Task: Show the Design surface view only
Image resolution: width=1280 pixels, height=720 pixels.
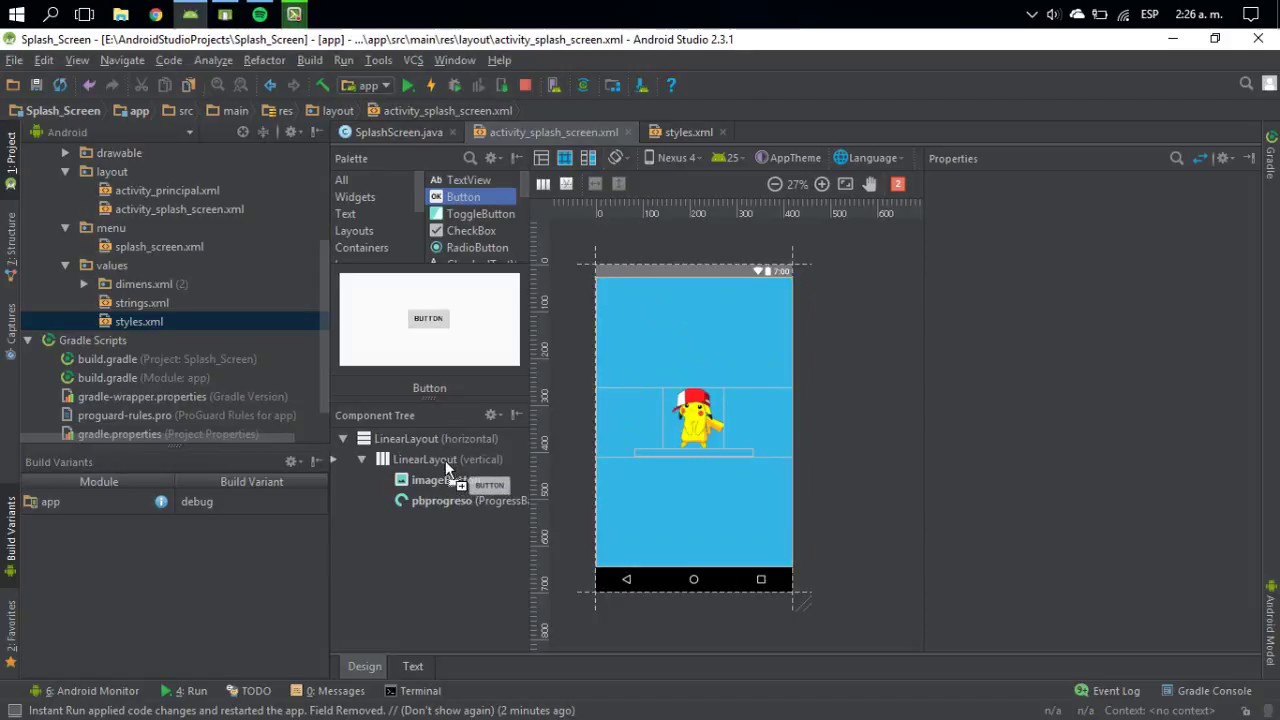Action: (541, 158)
